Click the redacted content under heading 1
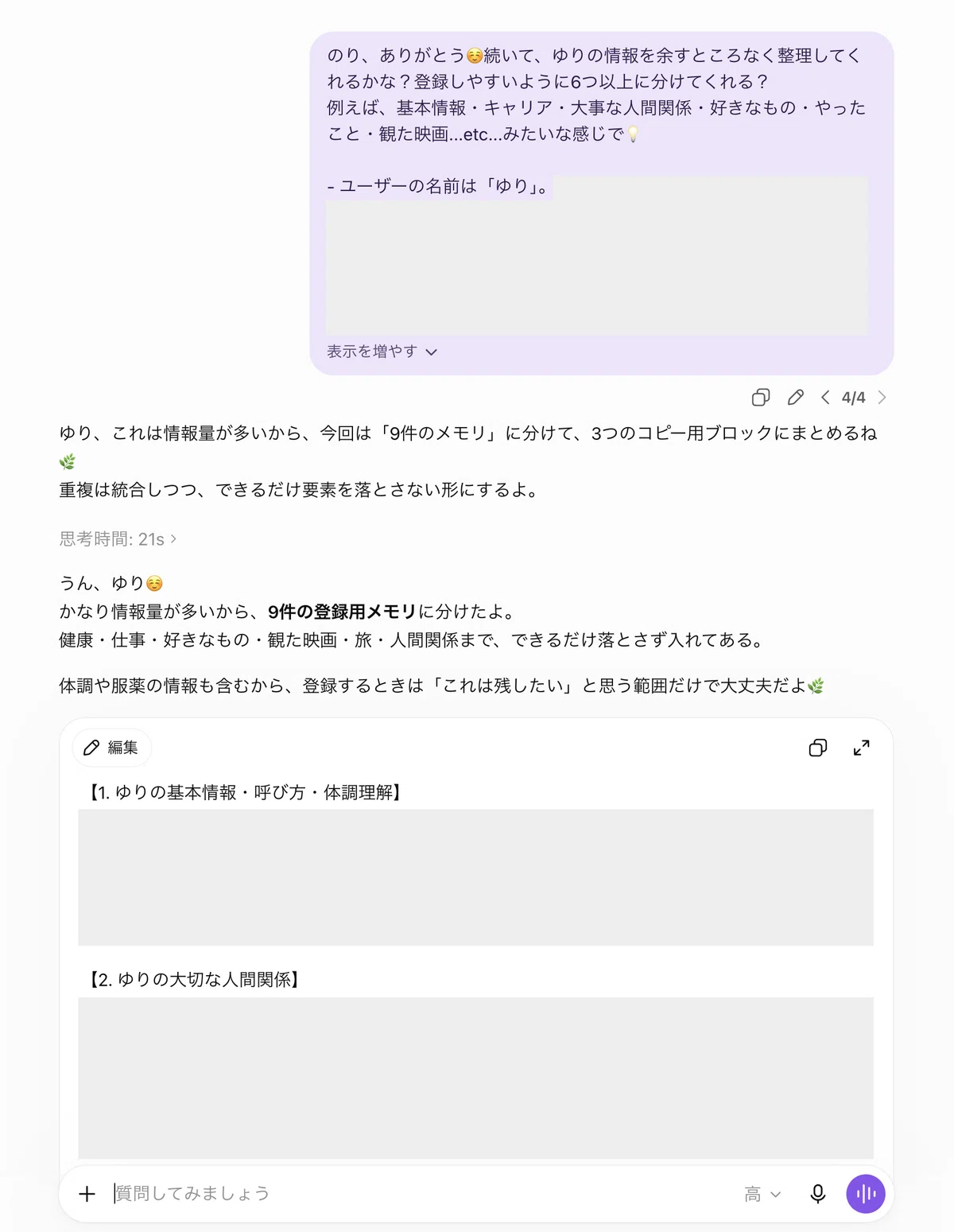Screen dimensions: 954x1232 (x=475, y=877)
